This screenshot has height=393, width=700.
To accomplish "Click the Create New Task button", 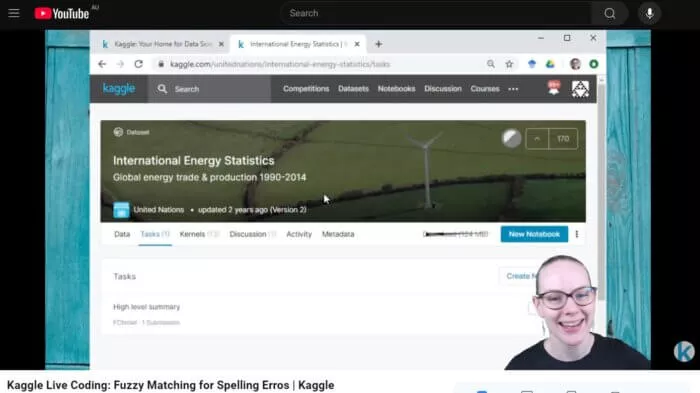I will click(x=520, y=276).
